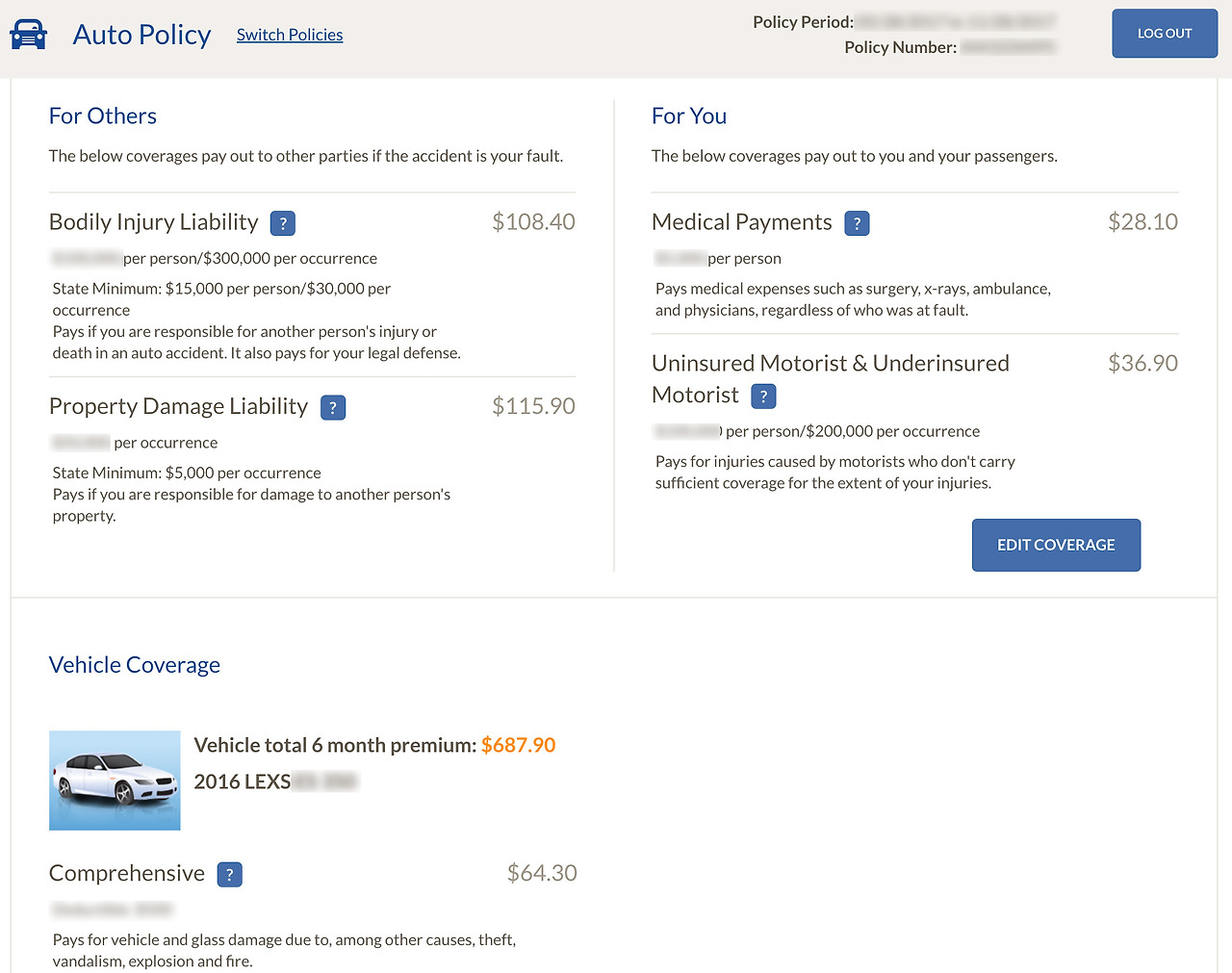The width and height of the screenshot is (1232, 973).
Task: Click the car logo icon in header
Action: [28, 35]
